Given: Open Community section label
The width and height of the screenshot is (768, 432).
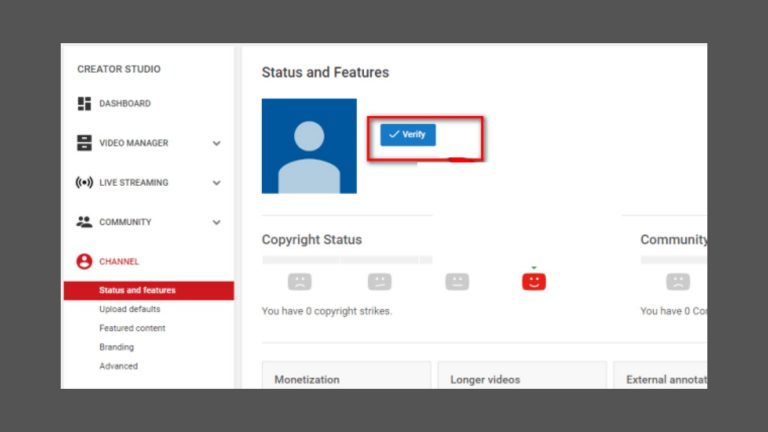Looking at the screenshot, I should click(125, 222).
